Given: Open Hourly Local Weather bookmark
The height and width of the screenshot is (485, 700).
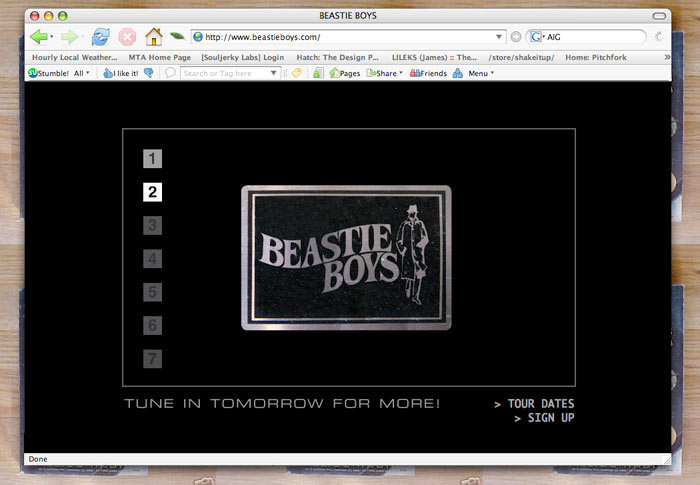Looking at the screenshot, I should (x=75, y=58).
